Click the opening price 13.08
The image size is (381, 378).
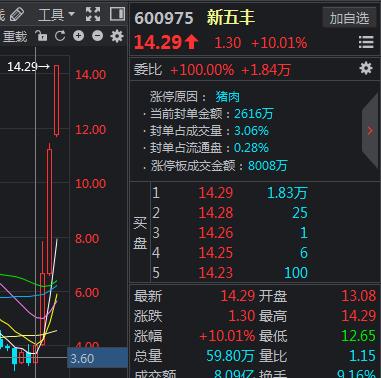pyautogui.click(x=359, y=296)
